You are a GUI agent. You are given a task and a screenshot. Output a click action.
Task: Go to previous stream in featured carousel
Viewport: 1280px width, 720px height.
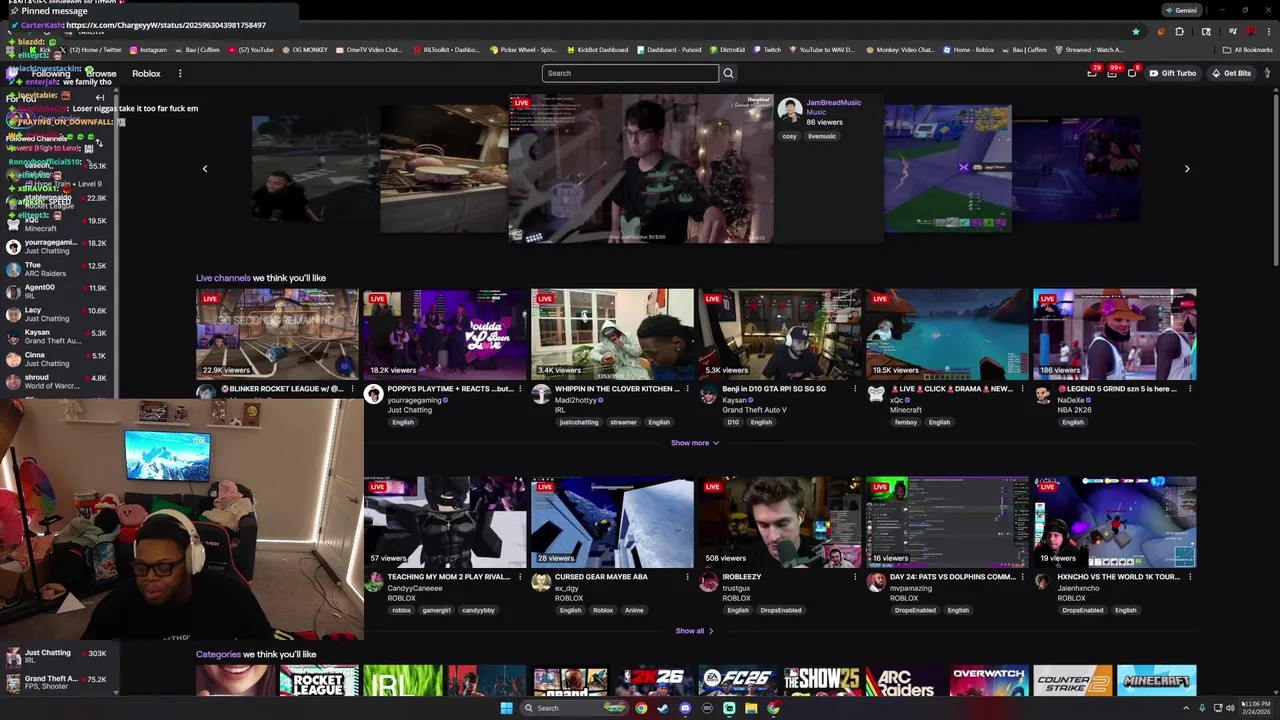point(205,169)
